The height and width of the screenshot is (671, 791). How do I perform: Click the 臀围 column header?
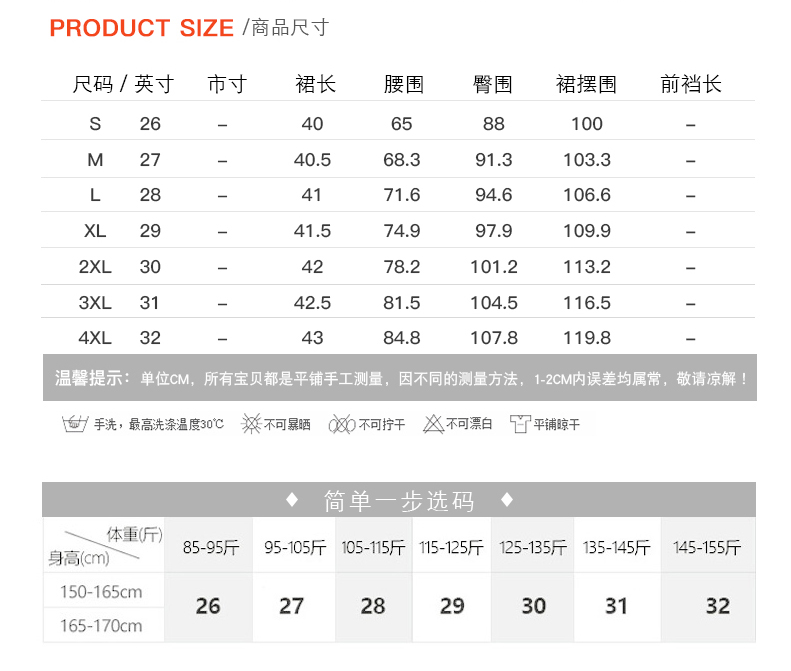pos(492,85)
